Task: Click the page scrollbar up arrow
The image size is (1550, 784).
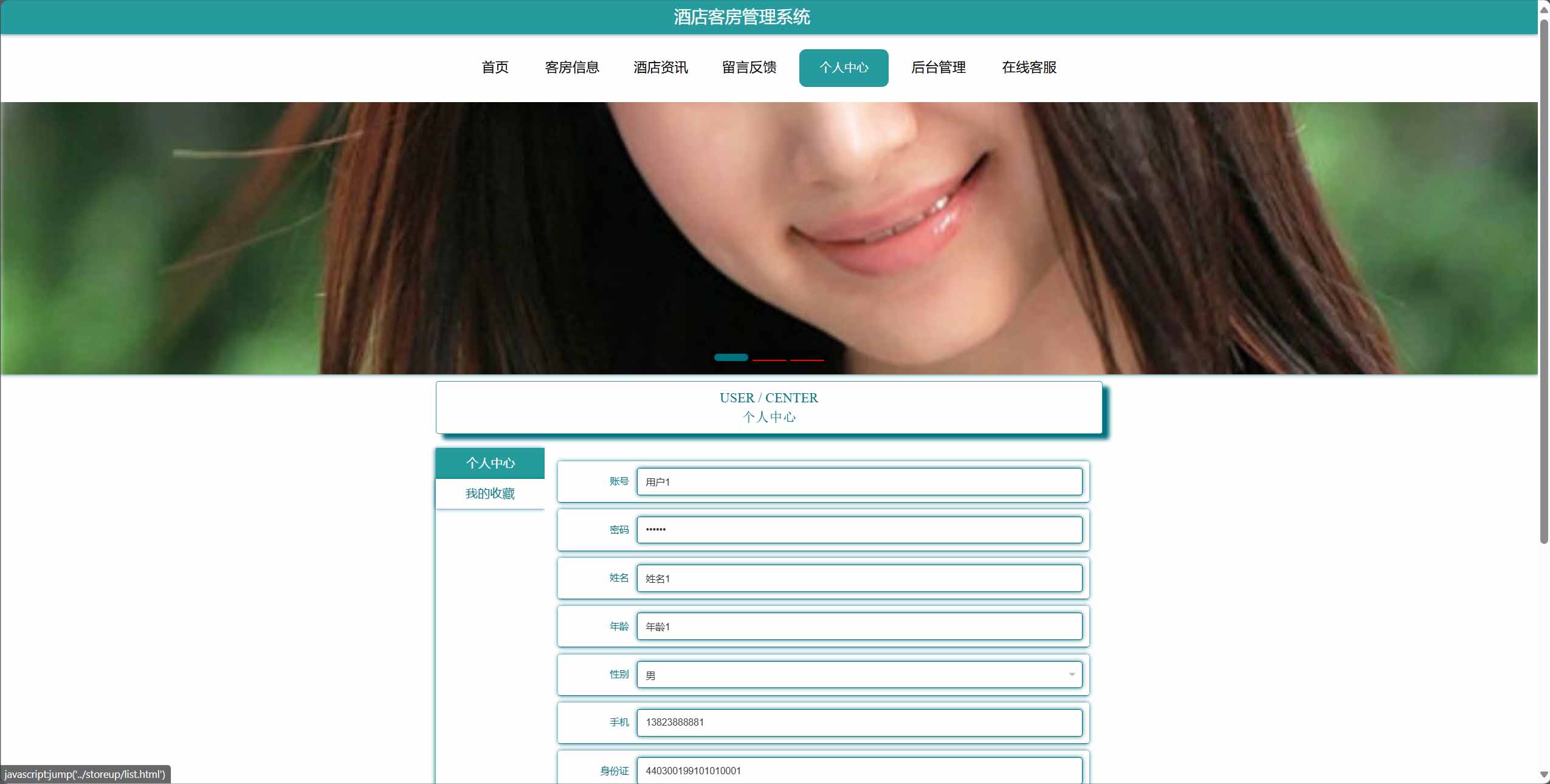Action: (1544, 9)
